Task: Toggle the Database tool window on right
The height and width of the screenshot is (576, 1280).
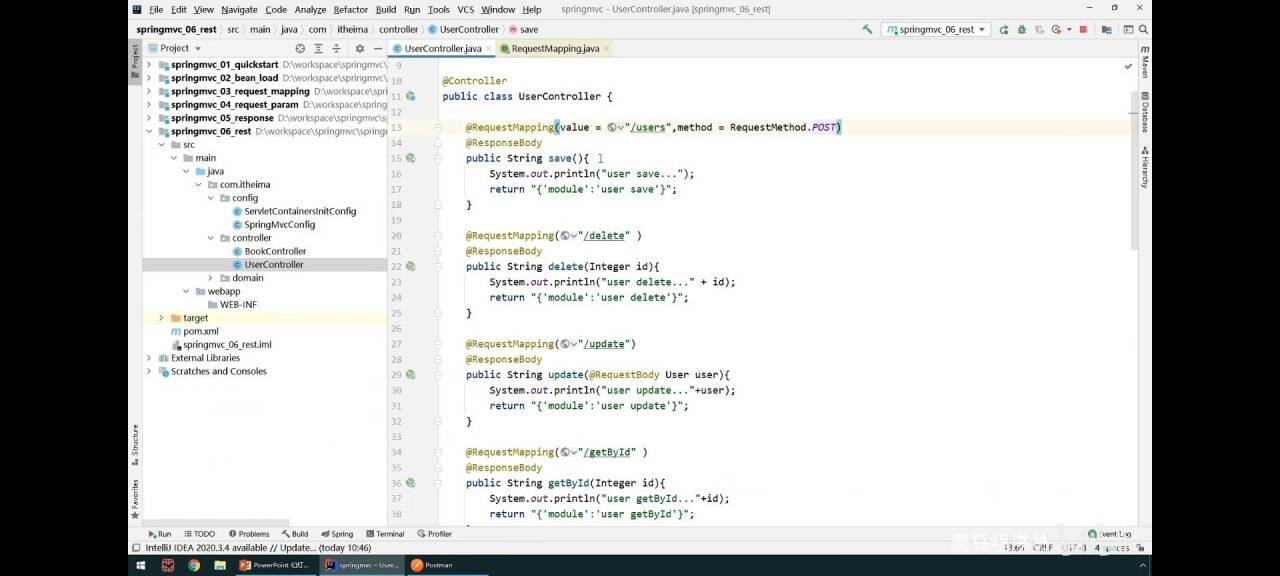Action: (1145, 112)
